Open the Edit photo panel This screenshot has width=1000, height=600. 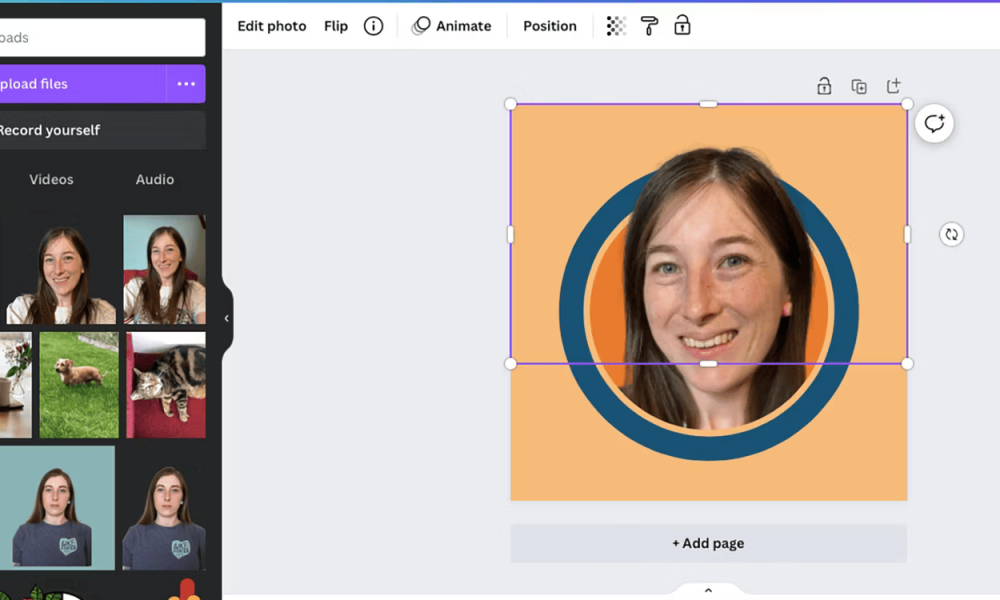coord(272,26)
